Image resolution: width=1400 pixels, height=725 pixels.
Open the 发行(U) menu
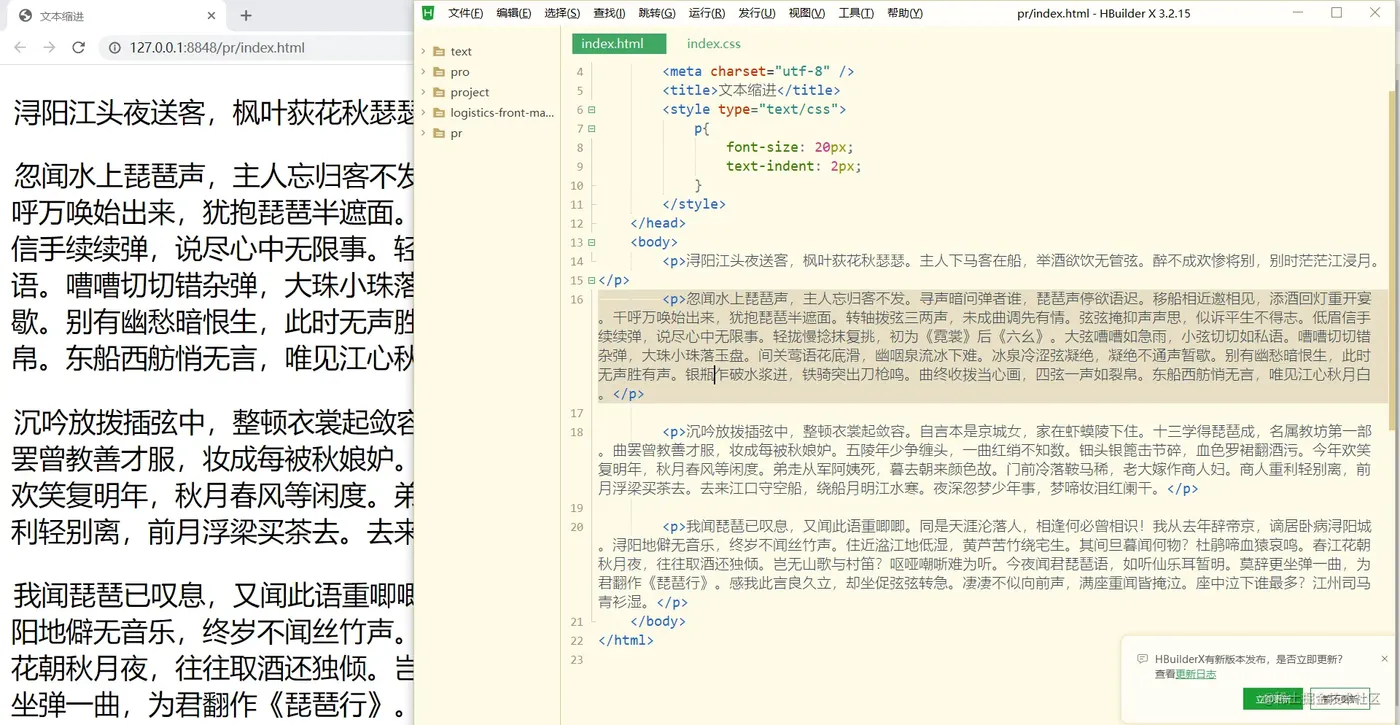[x=757, y=13]
